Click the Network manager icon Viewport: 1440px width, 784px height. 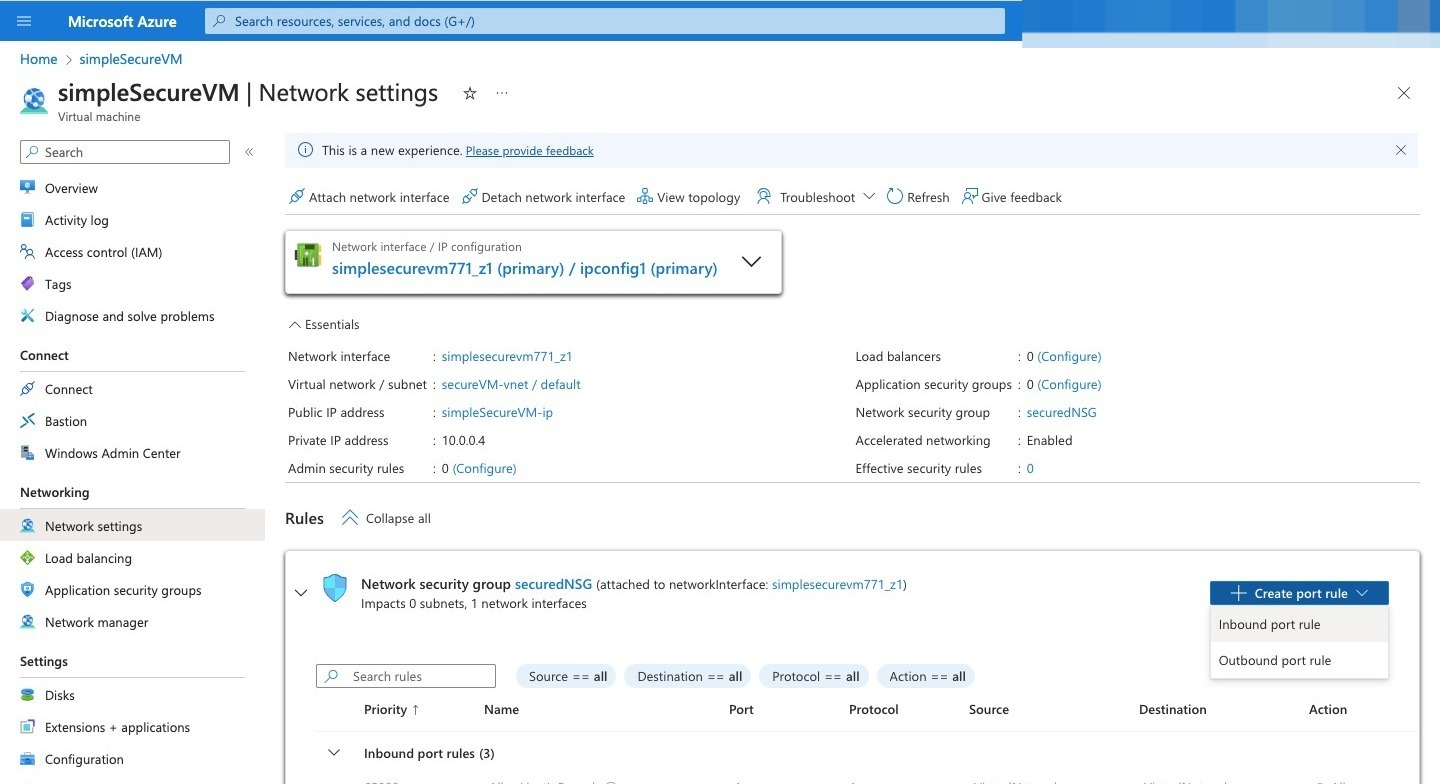27,622
